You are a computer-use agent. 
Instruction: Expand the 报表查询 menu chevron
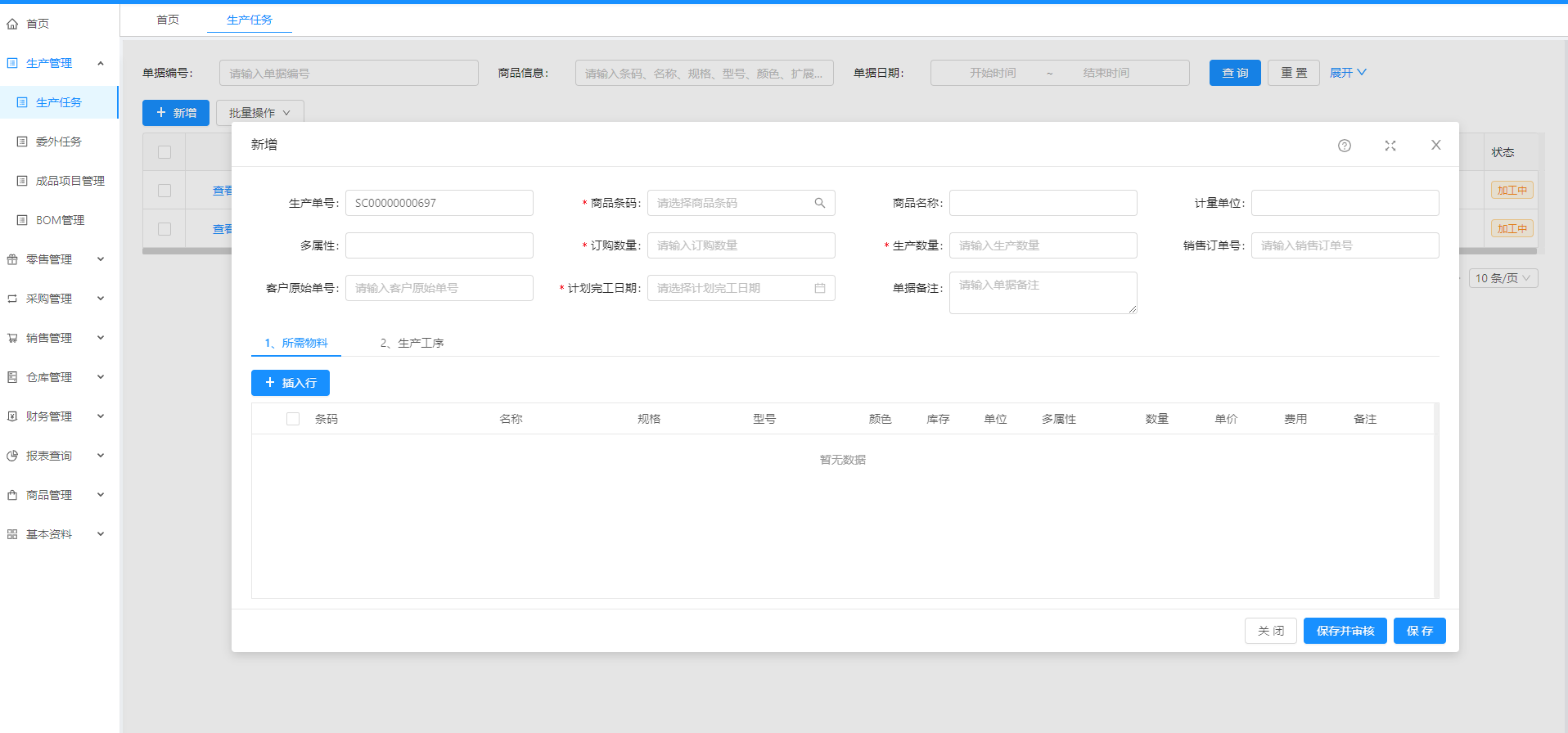coord(101,456)
